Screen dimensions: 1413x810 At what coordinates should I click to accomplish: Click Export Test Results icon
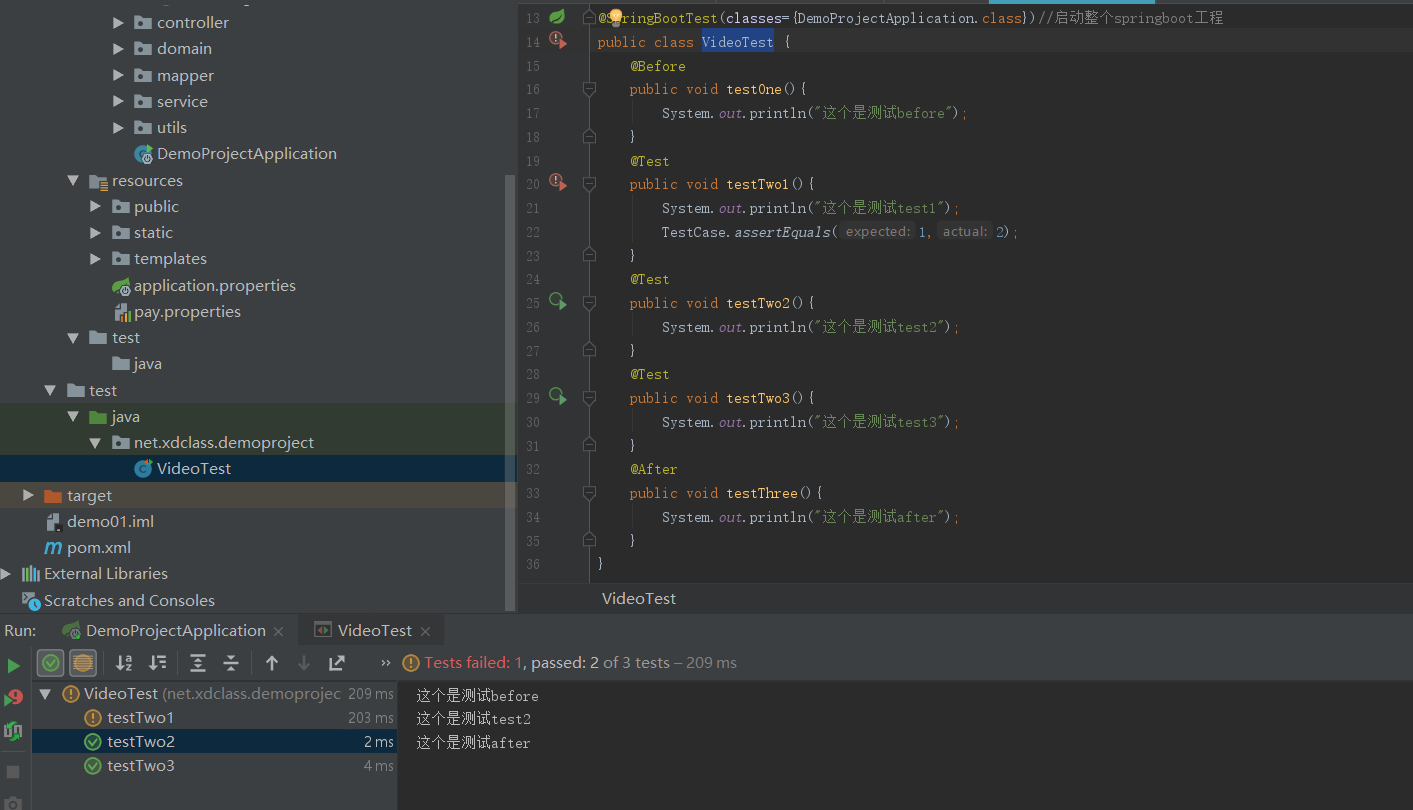(337, 663)
